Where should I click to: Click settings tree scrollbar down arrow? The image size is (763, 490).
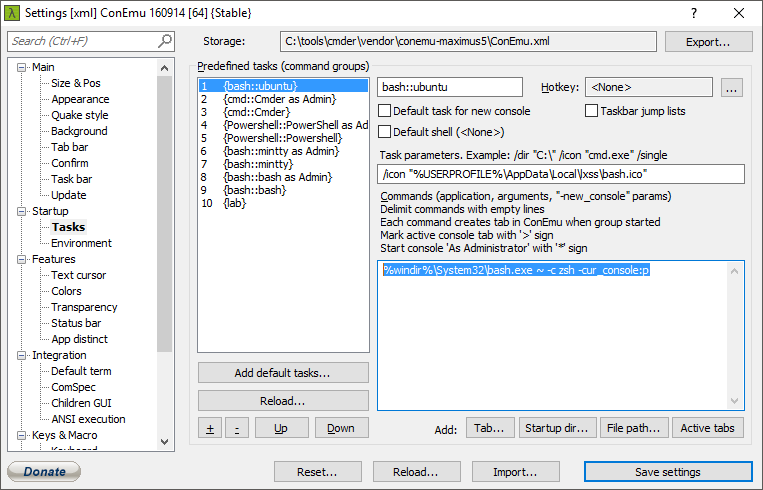[164, 442]
